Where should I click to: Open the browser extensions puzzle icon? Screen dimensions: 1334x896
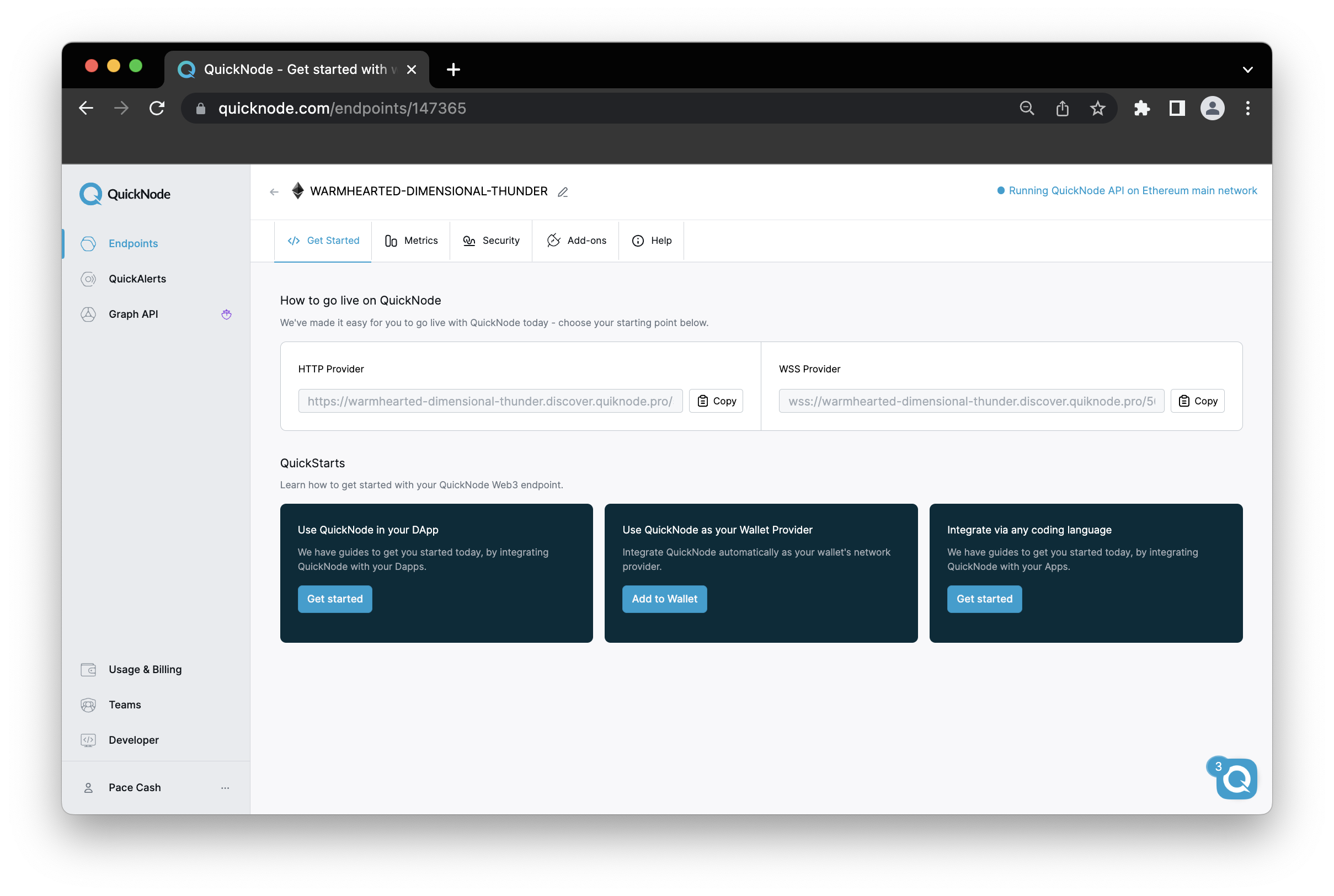click(1141, 108)
